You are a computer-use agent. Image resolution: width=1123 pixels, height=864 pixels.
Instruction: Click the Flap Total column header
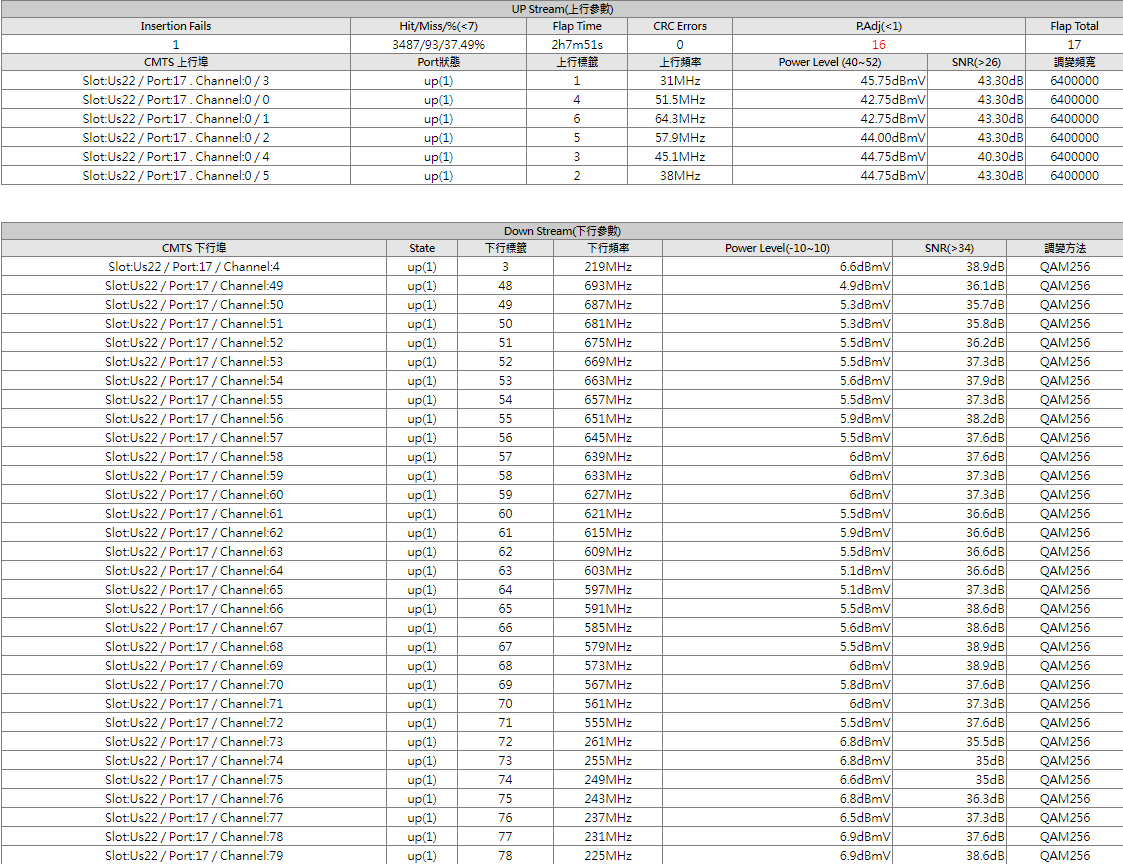point(1074,26)
